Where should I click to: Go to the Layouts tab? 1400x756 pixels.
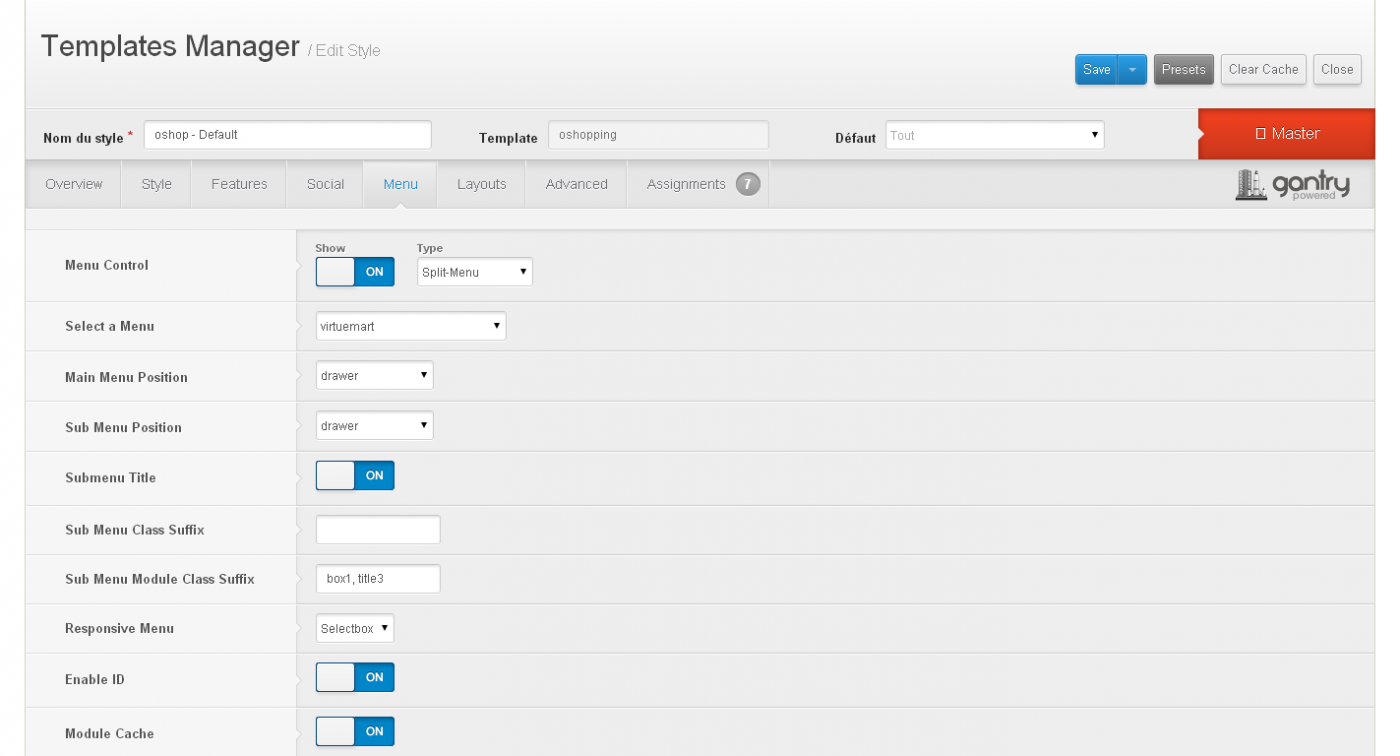pos(481,184)
